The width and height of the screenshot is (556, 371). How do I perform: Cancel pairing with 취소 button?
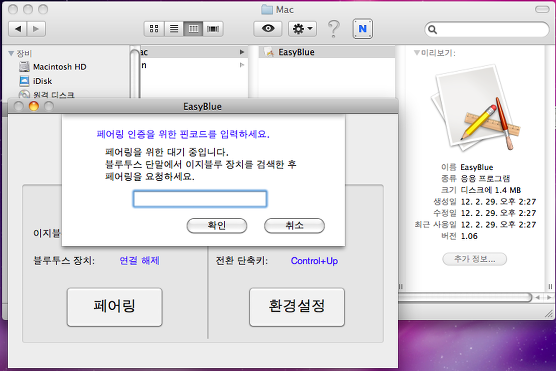(x=294, y=226)
